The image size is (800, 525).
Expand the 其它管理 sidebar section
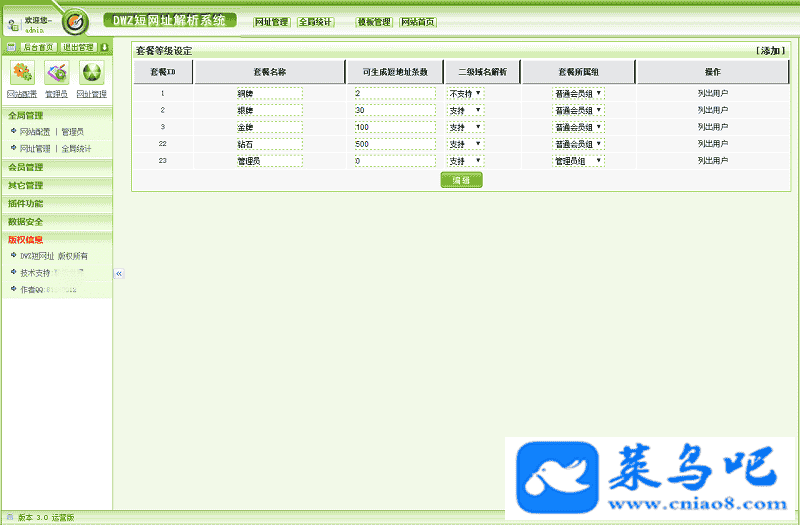[57, 185]
